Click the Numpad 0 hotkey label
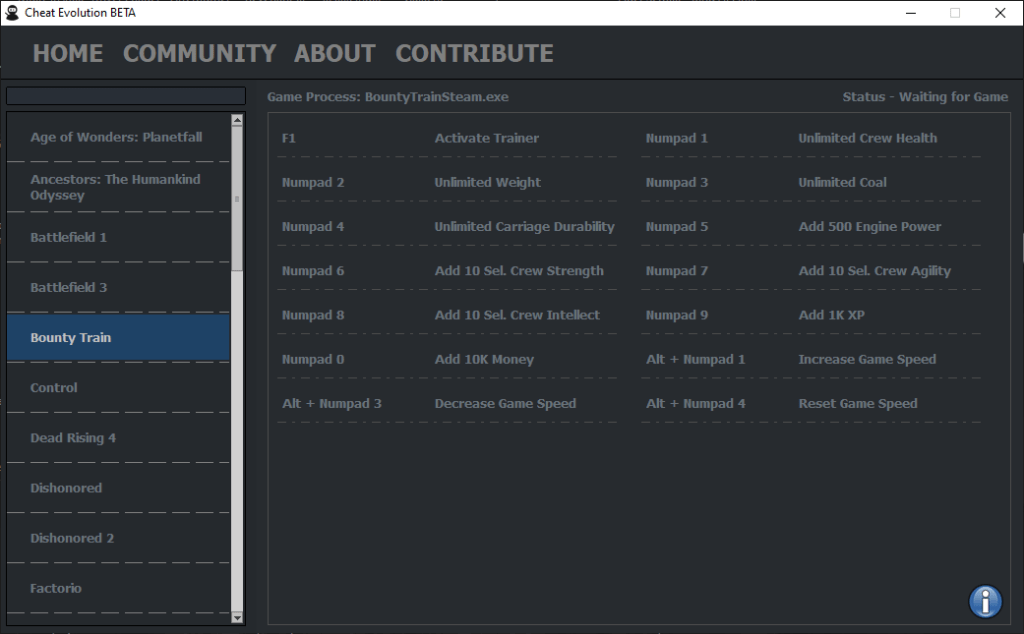1024x634 pixels. point(313,359)
